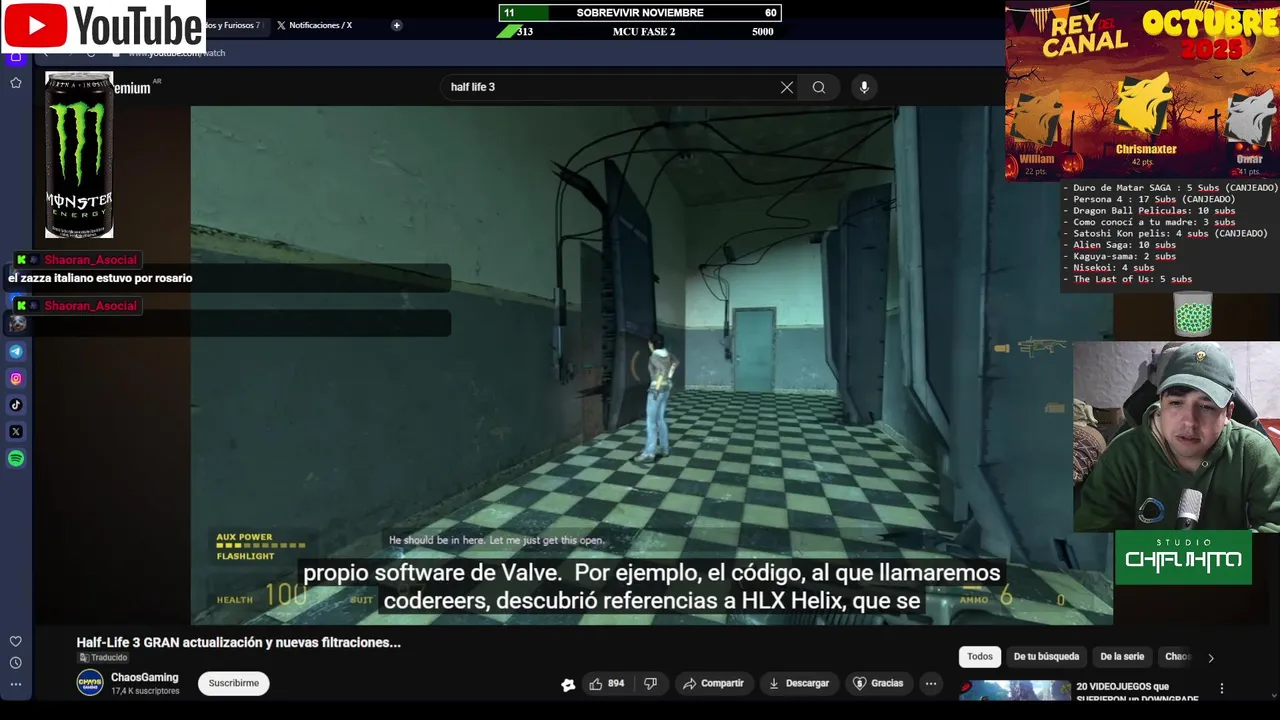Click chat username 'Shaoran_Asocial' top message
The image size is (1280, 720).
[90, 260]
